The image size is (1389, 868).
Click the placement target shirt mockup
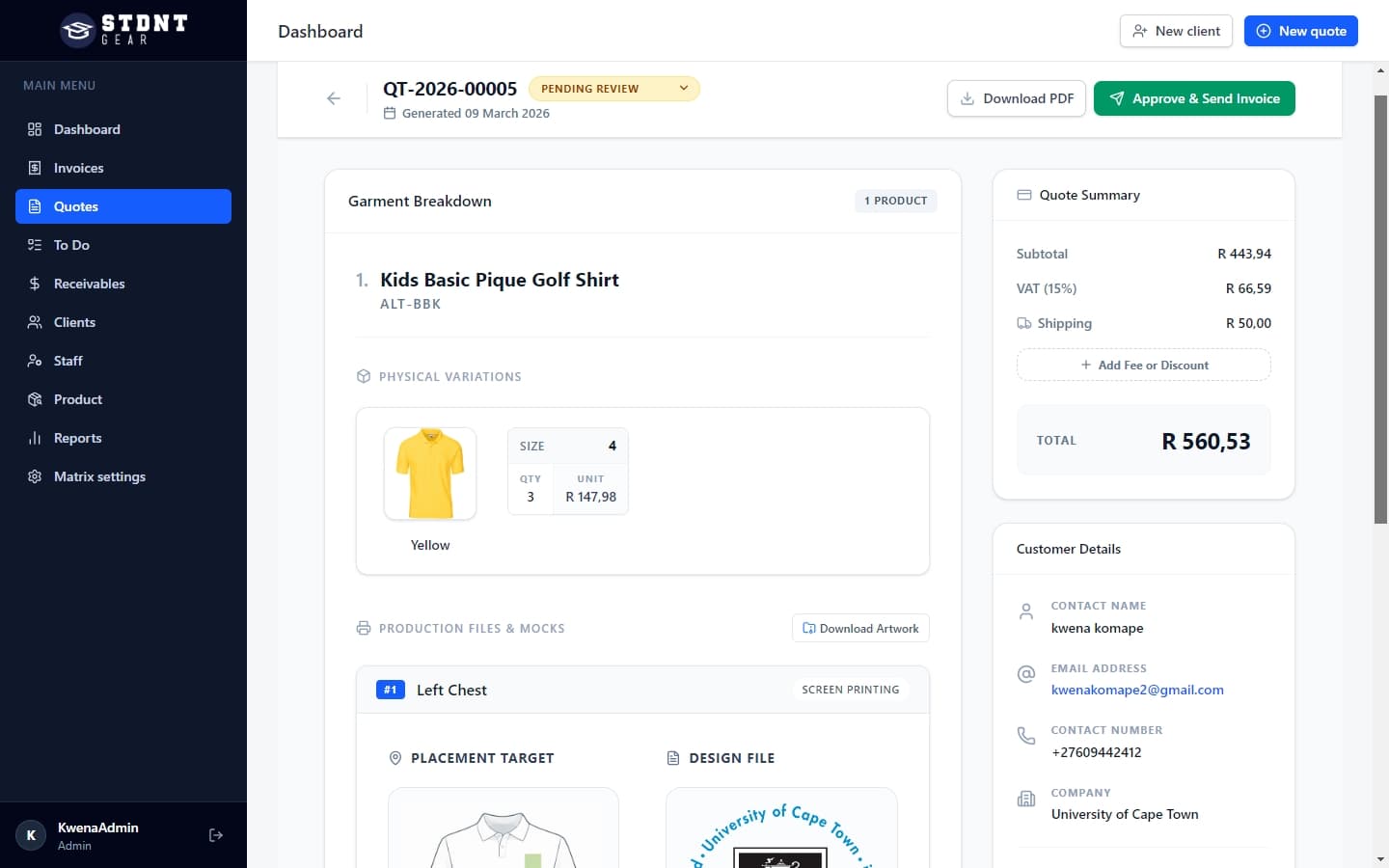[504, 828]
